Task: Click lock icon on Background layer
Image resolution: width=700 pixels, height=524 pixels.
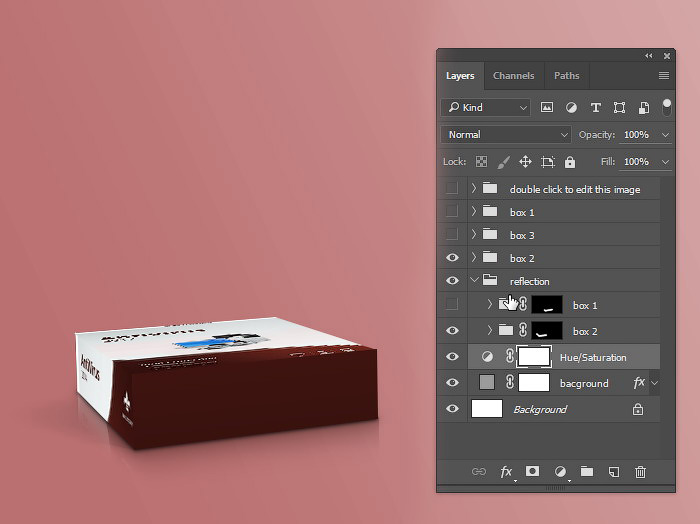Action: coord(638,409)
